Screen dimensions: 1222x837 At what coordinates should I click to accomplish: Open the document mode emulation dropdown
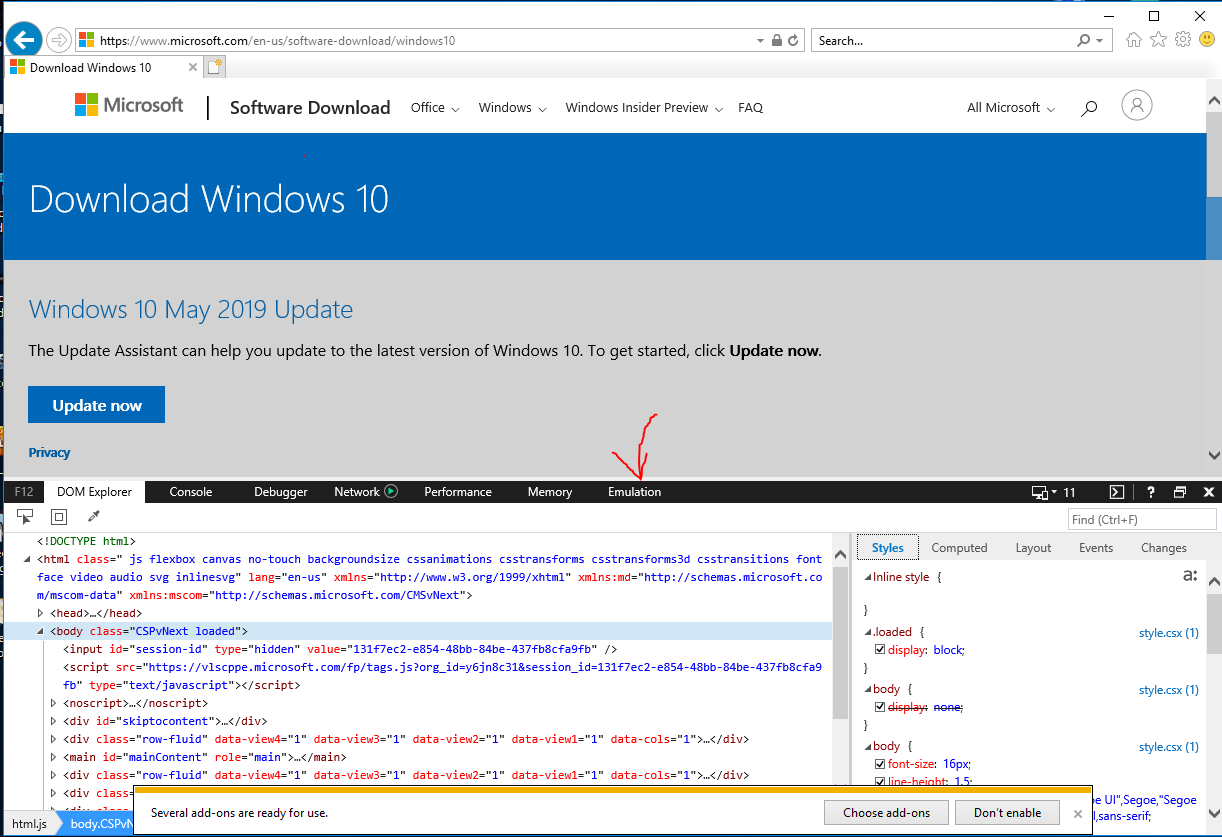click(x=1054, y=492)
